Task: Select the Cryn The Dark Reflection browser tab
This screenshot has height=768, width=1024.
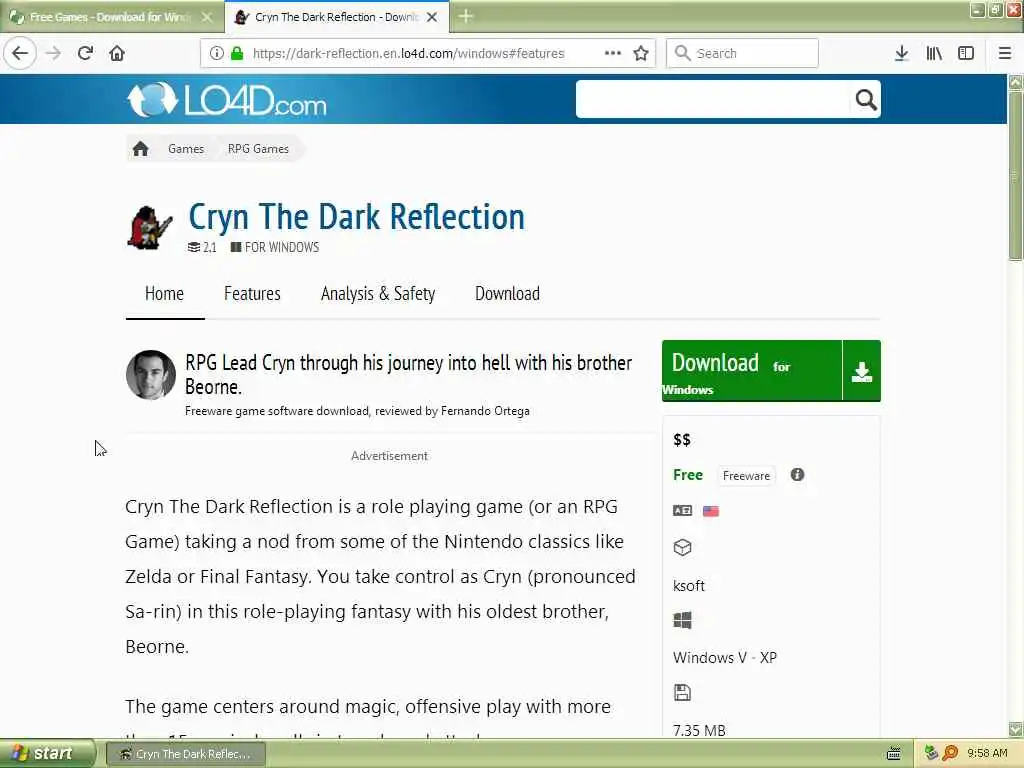Action: (337, 17)
